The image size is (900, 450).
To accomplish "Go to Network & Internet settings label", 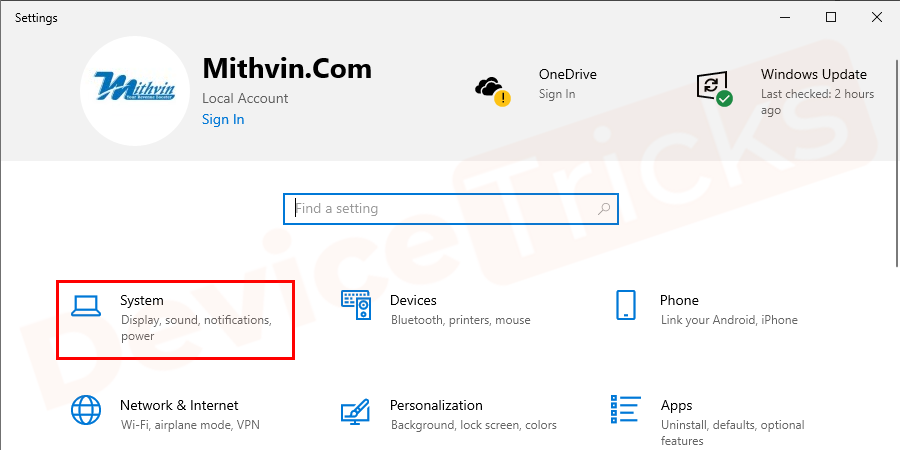I will (179, 405).
